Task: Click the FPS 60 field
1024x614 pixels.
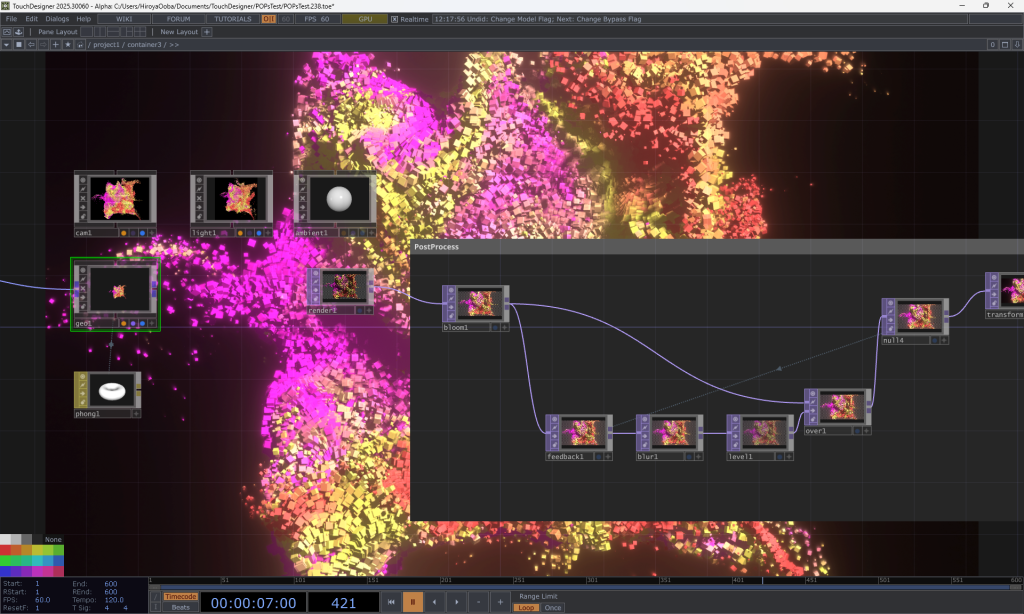Action: (317, 19)
